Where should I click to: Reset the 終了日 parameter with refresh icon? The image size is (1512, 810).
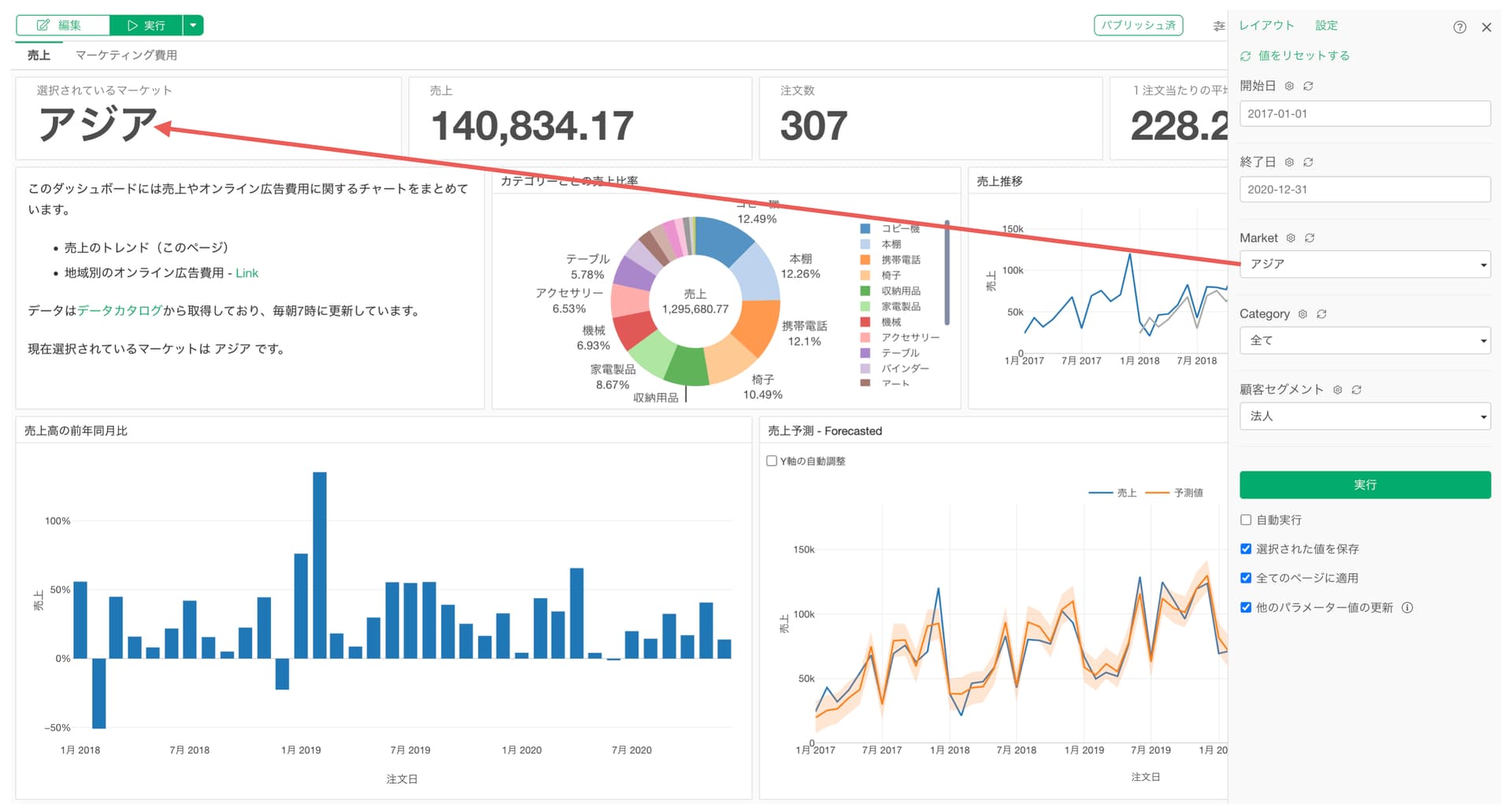pos(1308,162)
